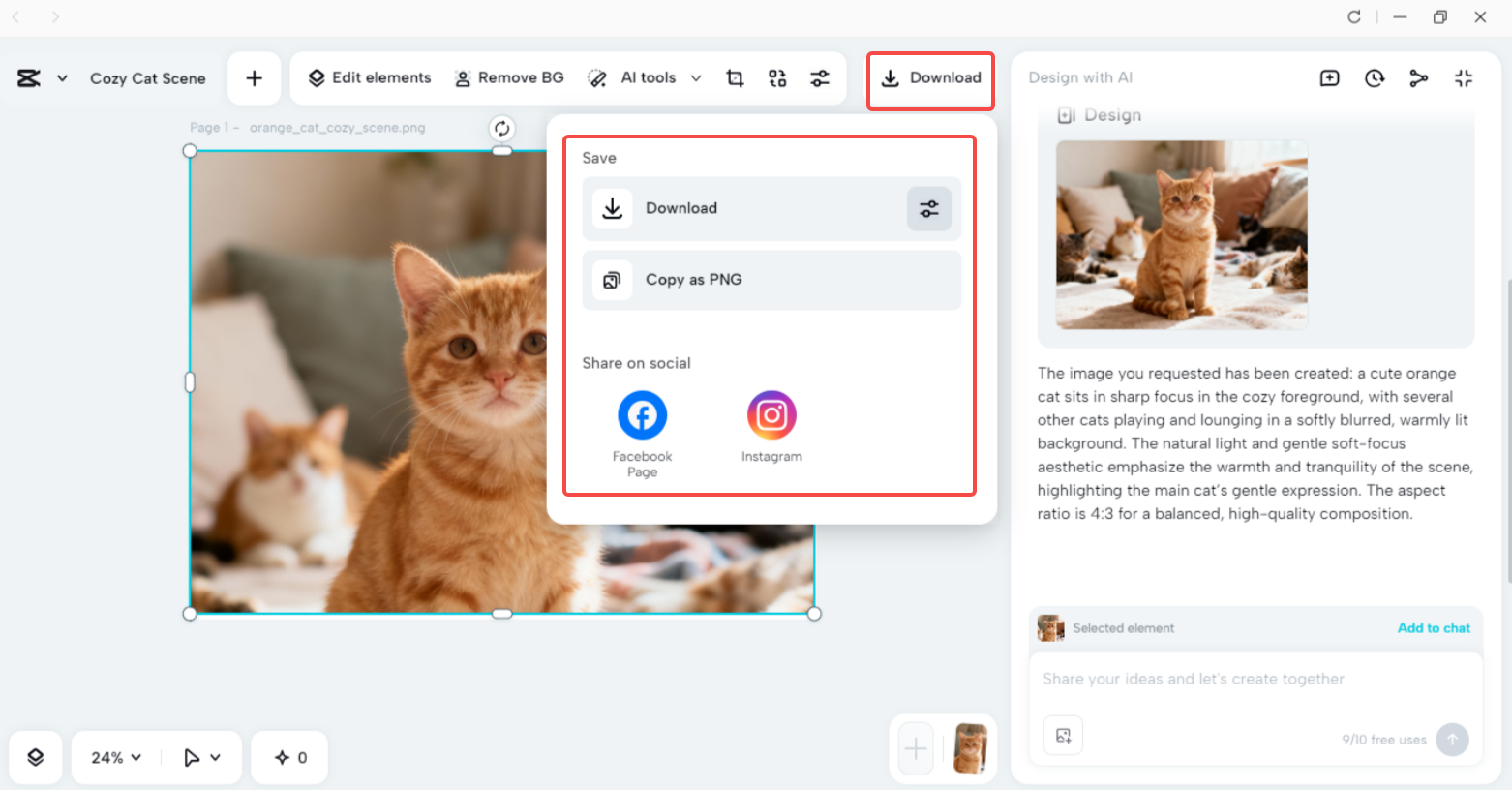Open the chat history clock icon

coord(1375,78)
